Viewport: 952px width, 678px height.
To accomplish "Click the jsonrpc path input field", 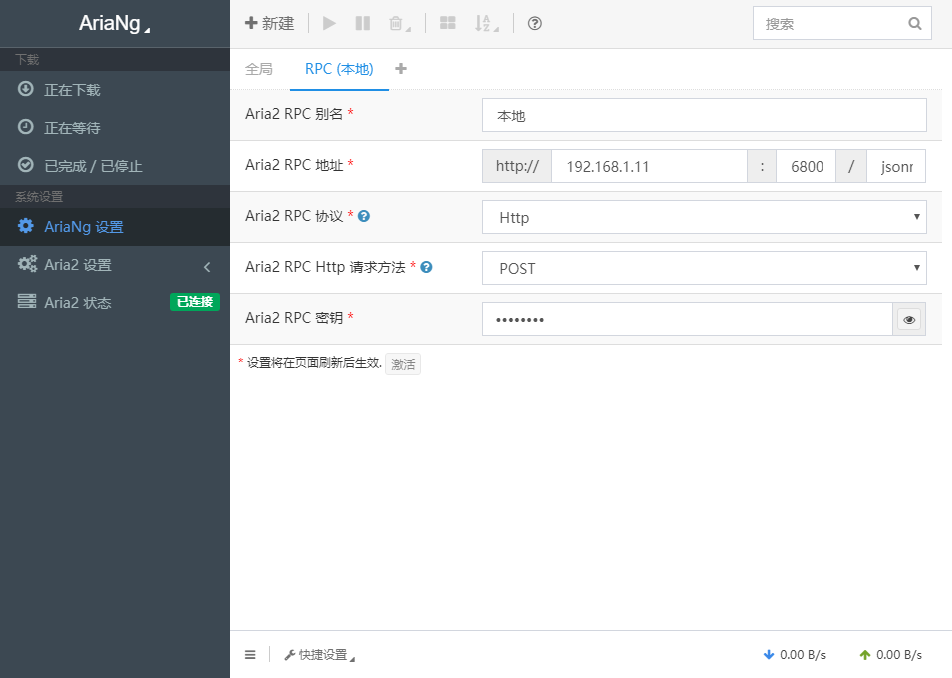I will click(x=896, y=166).
